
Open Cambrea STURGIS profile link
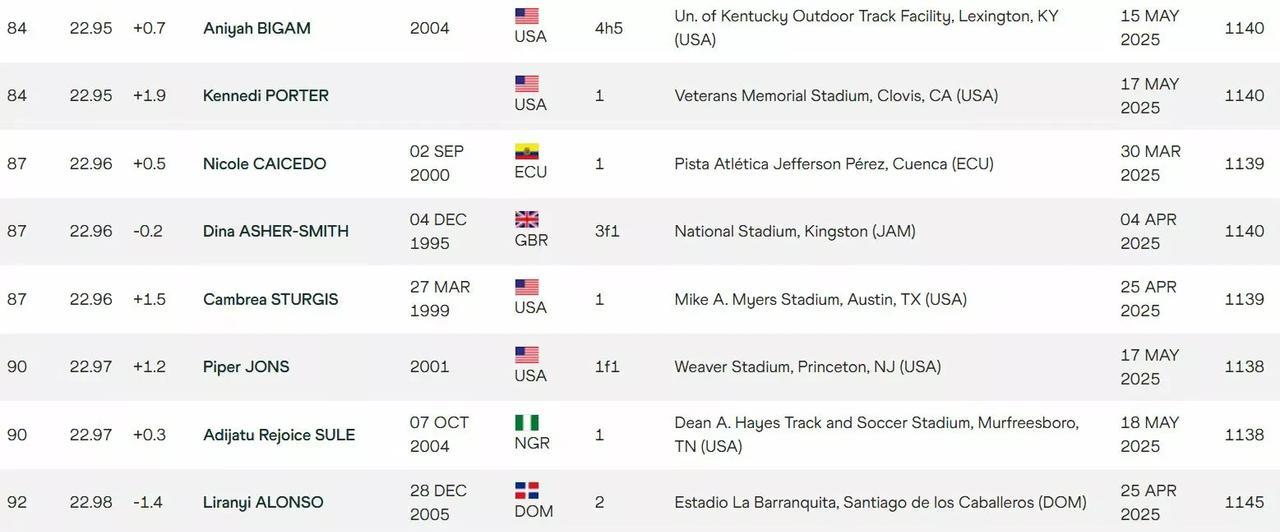pos(271,299)
